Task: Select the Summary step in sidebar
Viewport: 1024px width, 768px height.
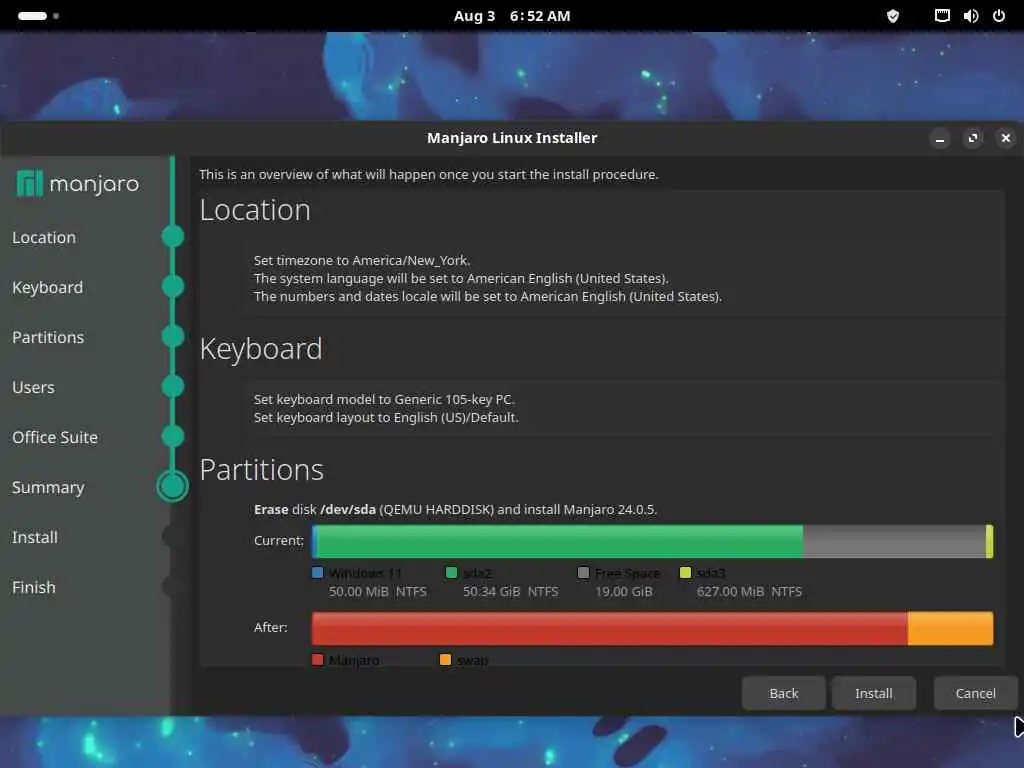Action: tap(48, 487)
